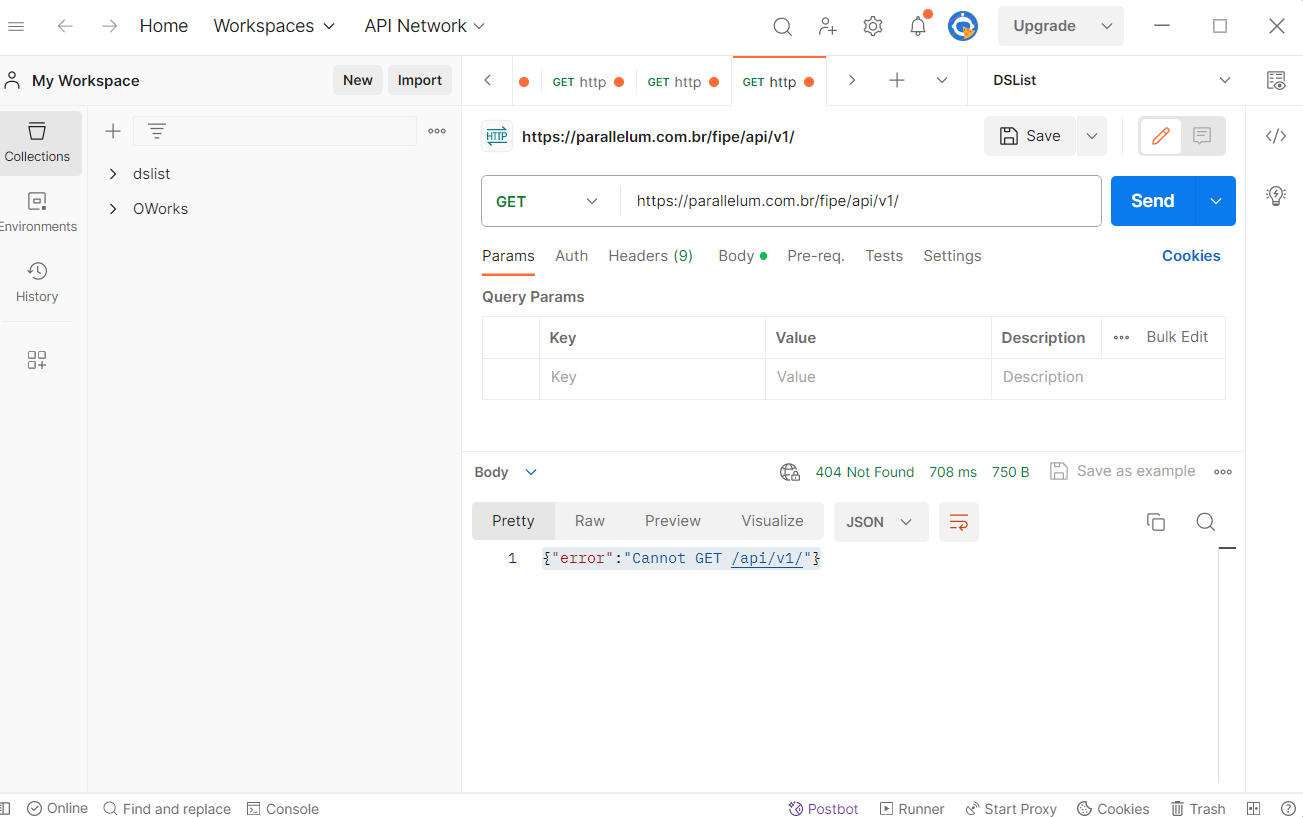Select the Tests tab
1303x817 pixels.
pos(884,256)
